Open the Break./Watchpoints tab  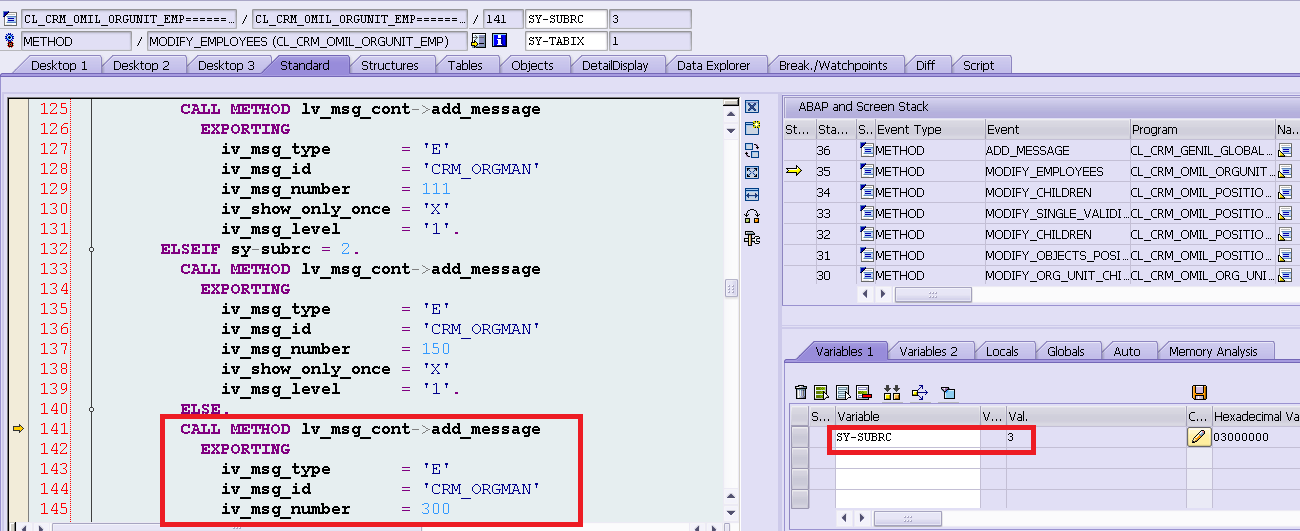(x=833, y=65)
